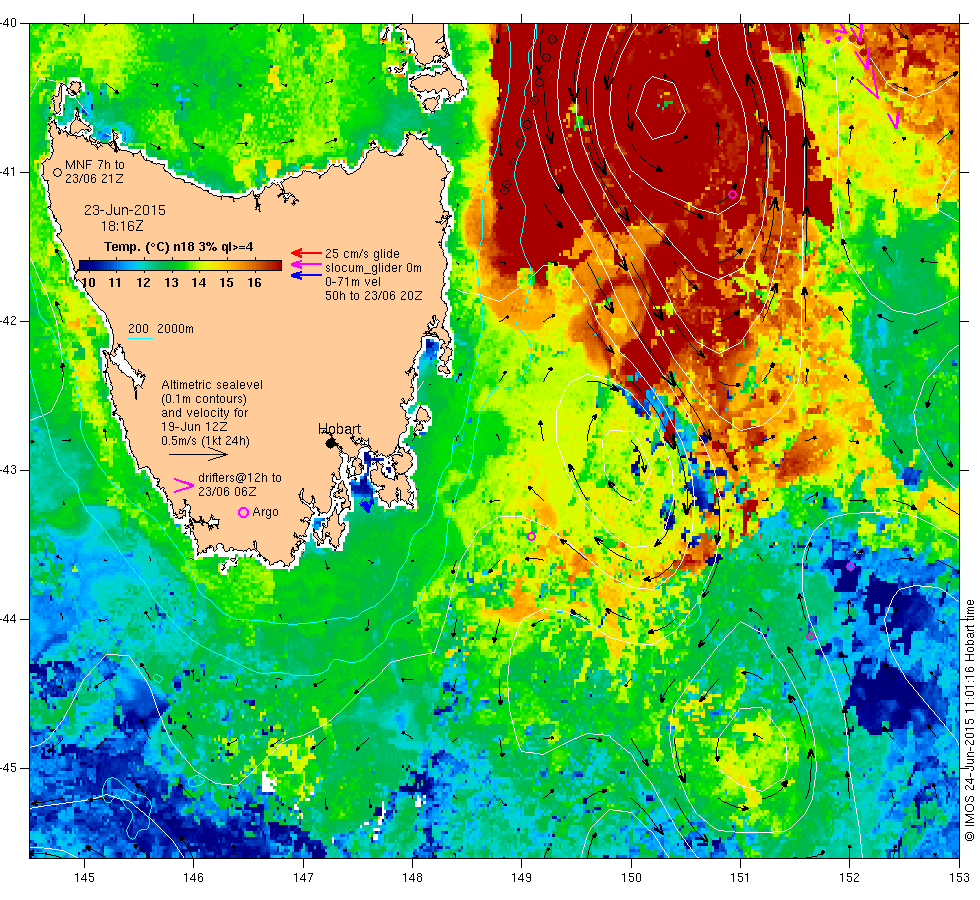Click the Argo float marker near 44.1°S 151.6°E
This screenshot has height=900, width=980.
click(x=811, y=637)
